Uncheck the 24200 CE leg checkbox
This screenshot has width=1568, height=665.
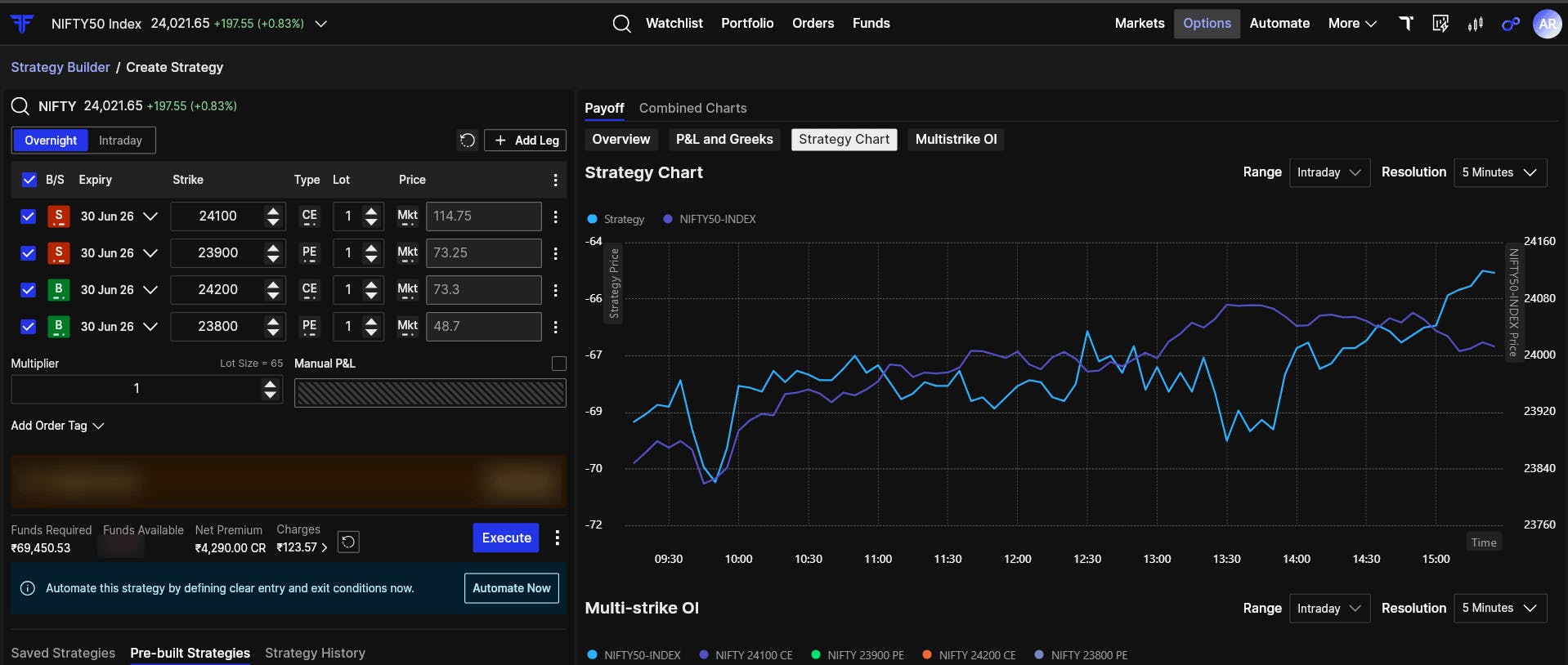[x=29, y=290]
